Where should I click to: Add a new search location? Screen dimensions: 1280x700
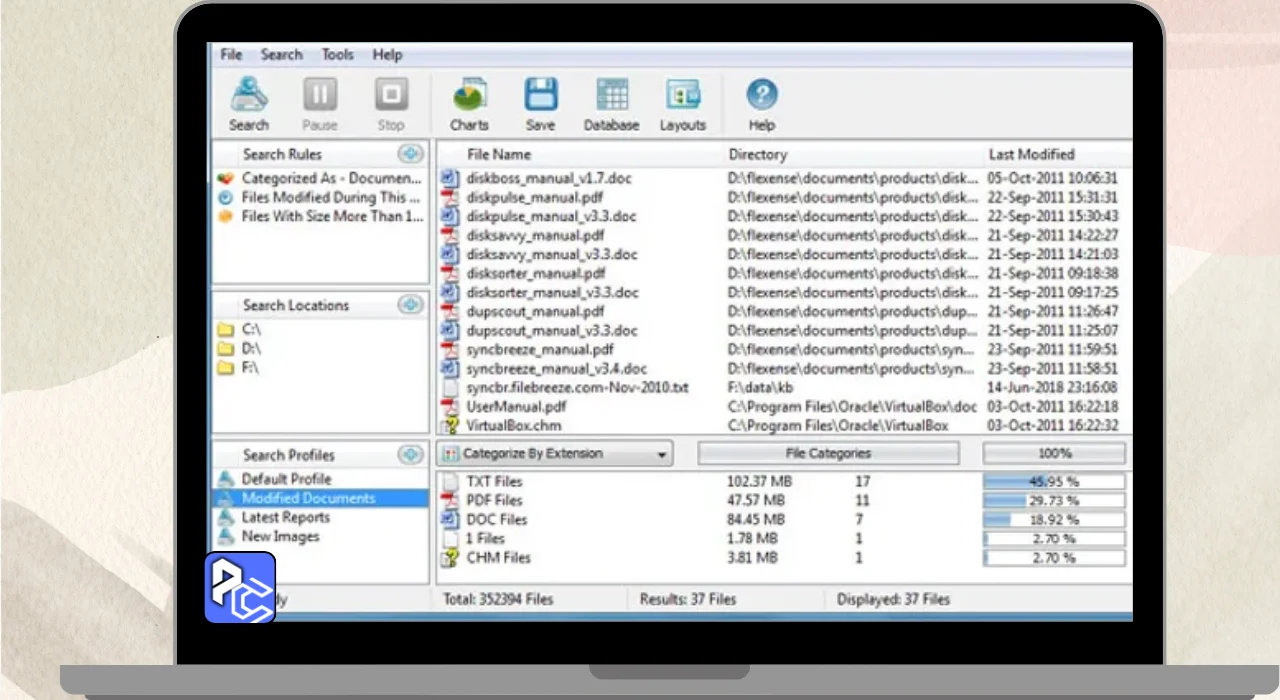coord(410,305)
